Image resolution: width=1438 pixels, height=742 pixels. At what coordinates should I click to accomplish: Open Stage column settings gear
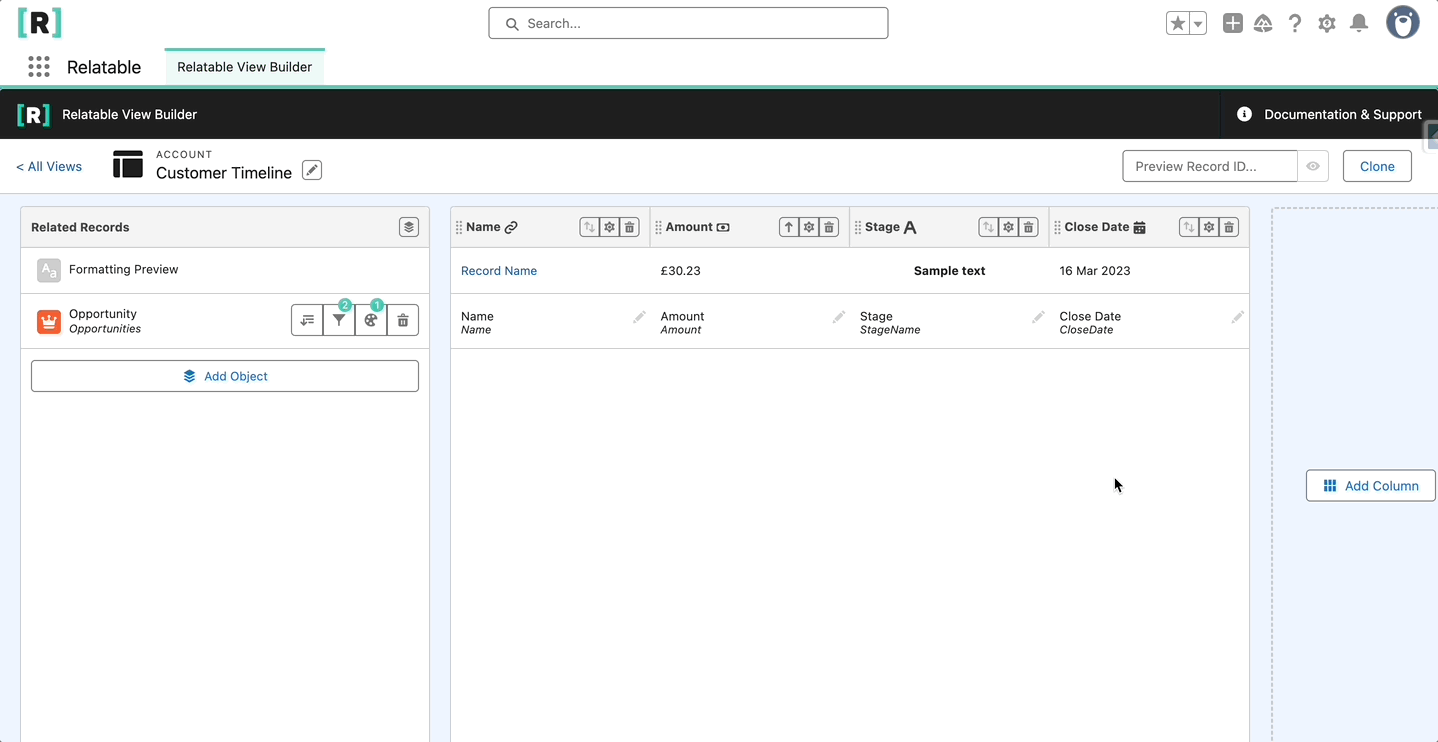(x=1008, y=227)
